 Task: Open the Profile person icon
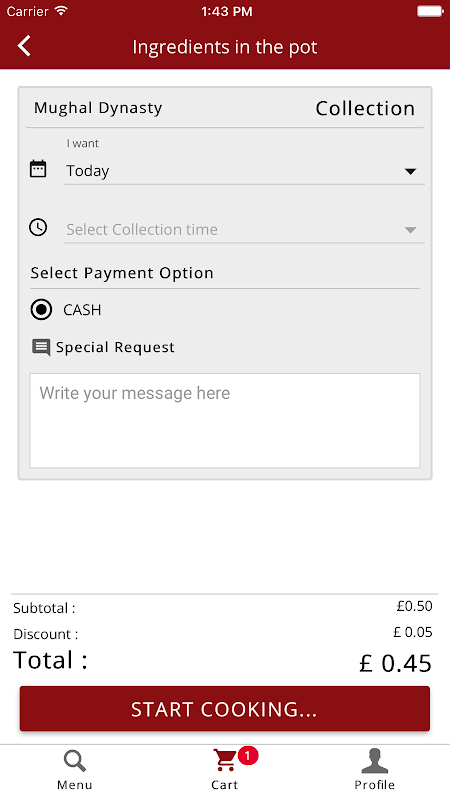374,761
